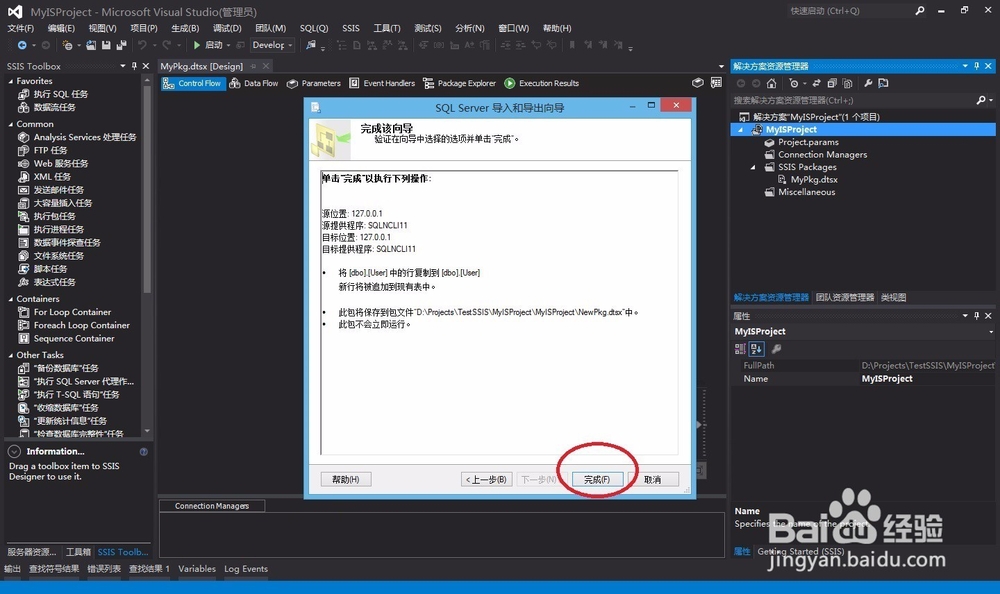Click the Show All Files icon
1000x594 pixels.
click(847, 83)
